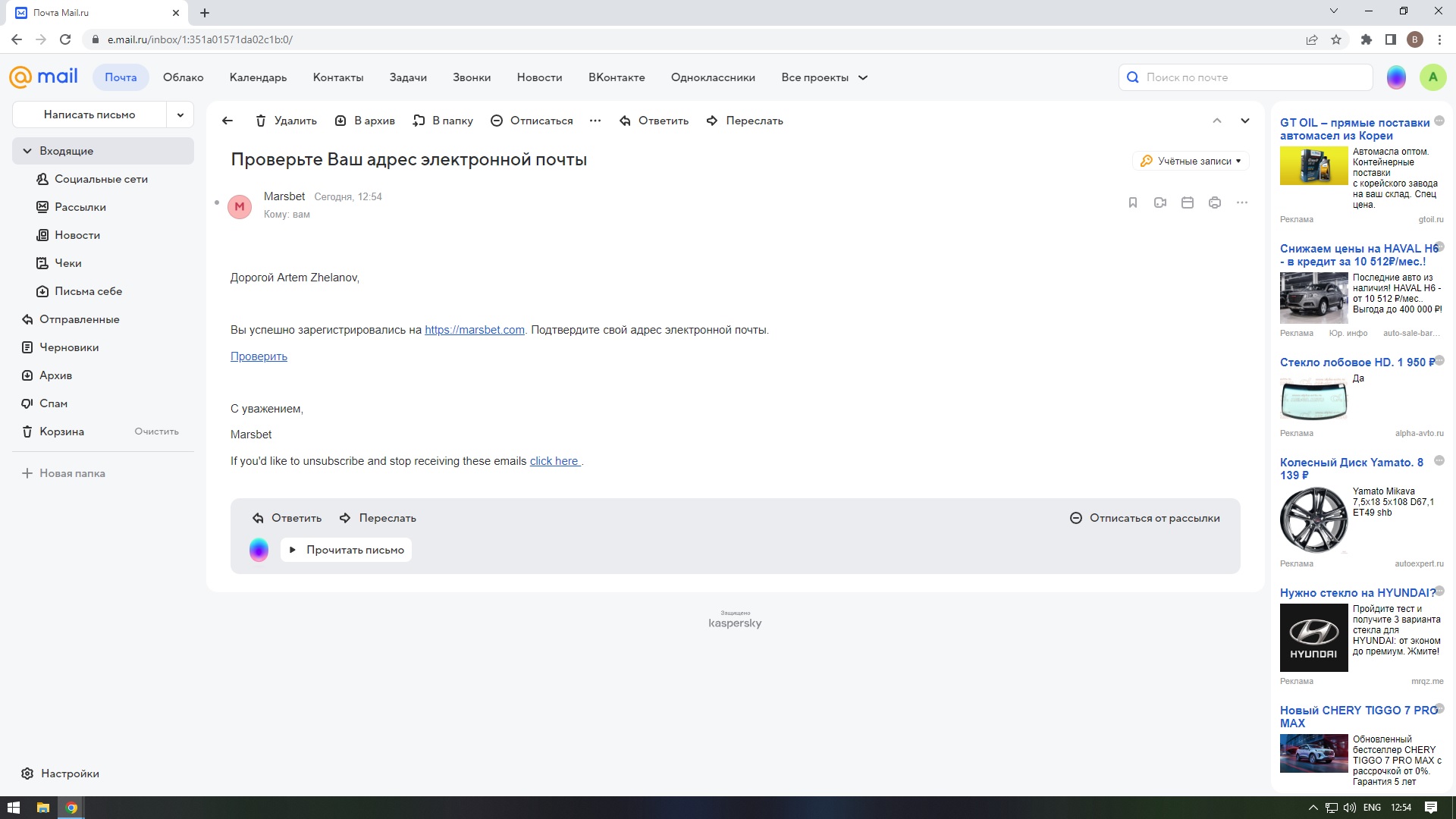
Task: Click the calendar icon in the email header
Action: pyautogui.click(x=1188, y=202)
